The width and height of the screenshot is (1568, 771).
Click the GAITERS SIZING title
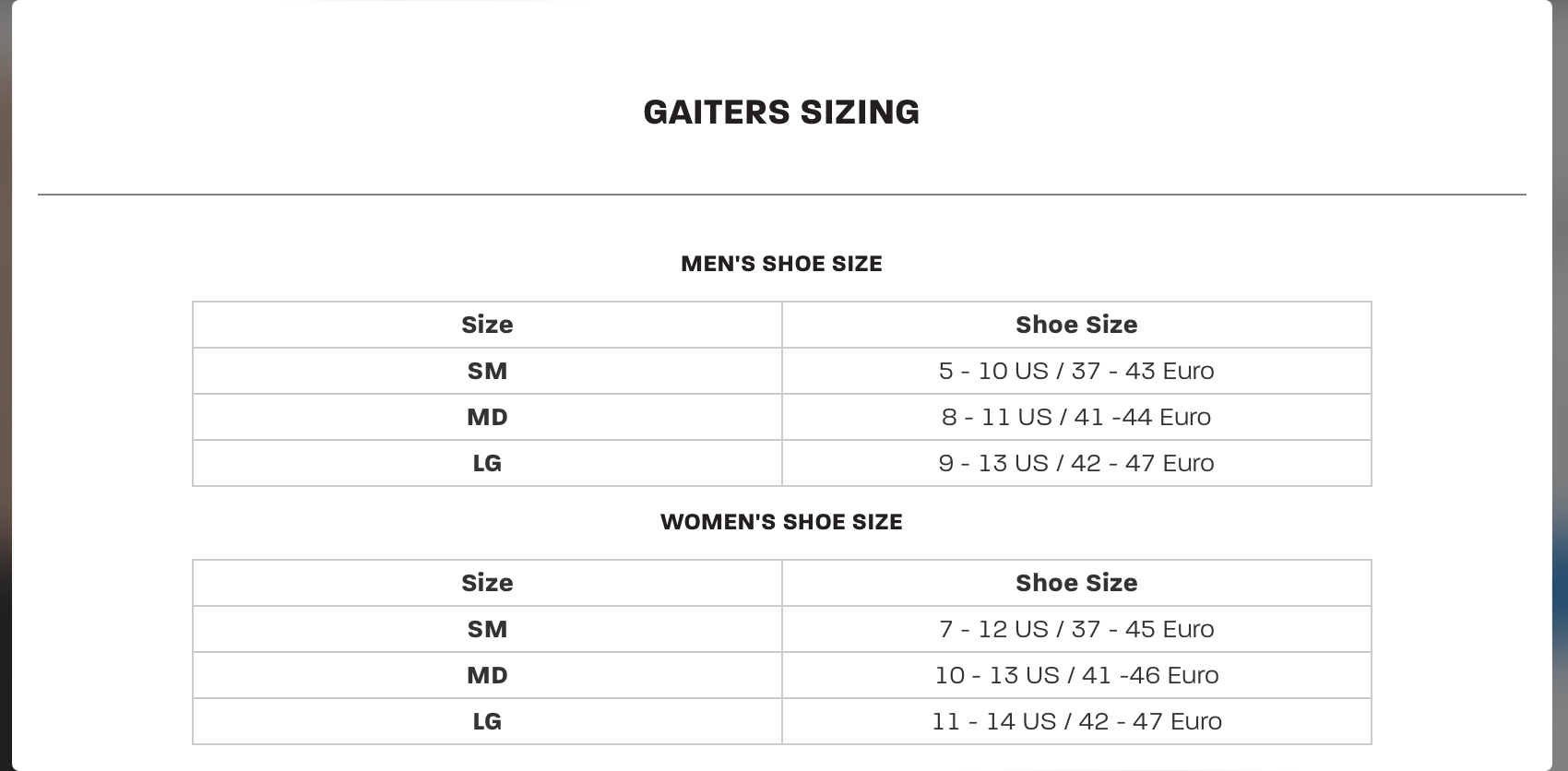tap(781, 113)
